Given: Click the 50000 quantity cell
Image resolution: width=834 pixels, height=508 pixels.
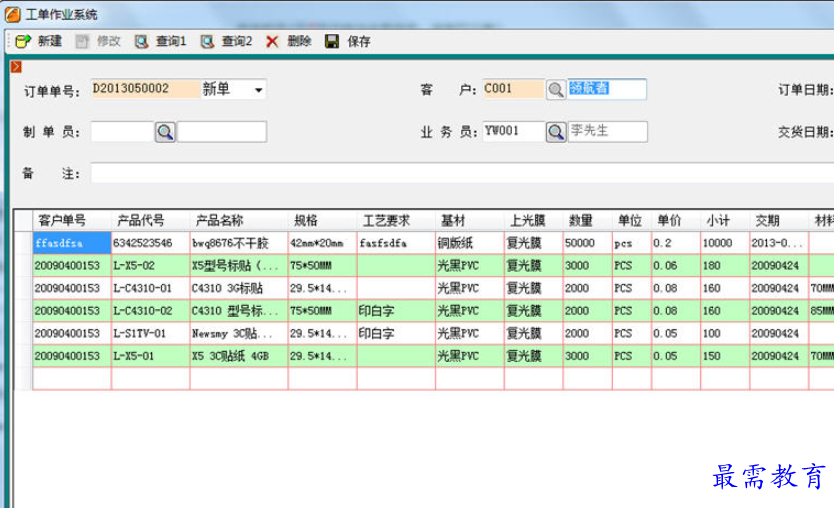Looking at the screenshot, I should [x=587, y=243].
